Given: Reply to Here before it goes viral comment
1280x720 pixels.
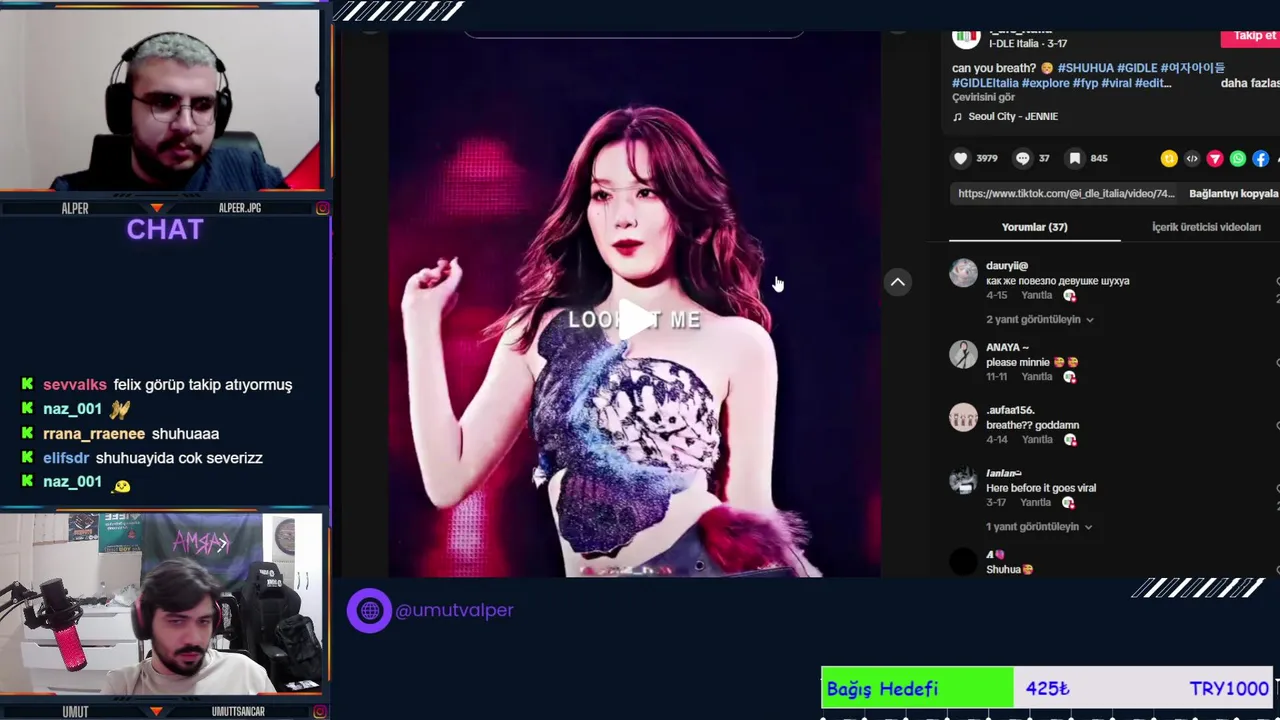Looking at the screenshot, I should [x=1035, y=503].
